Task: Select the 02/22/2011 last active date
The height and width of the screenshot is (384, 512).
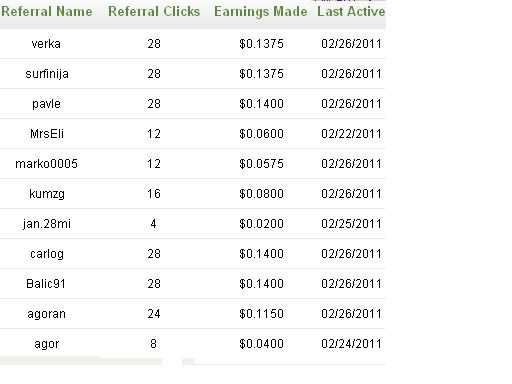Action: coord(351,134)
